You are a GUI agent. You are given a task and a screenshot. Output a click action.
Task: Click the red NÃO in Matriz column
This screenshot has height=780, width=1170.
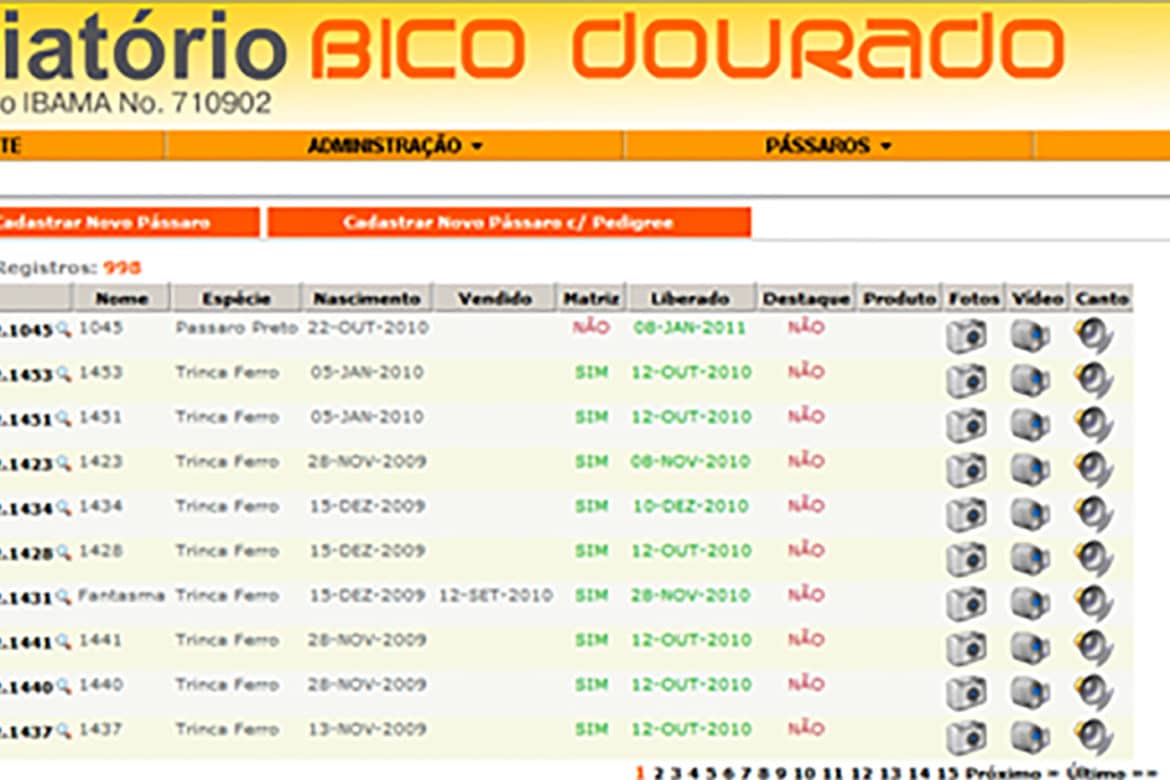tap(591, 327)
